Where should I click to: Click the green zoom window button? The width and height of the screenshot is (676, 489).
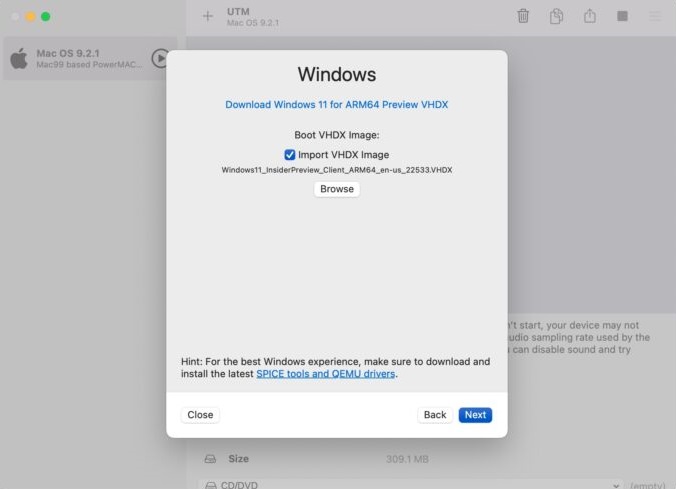click(46, 16)
